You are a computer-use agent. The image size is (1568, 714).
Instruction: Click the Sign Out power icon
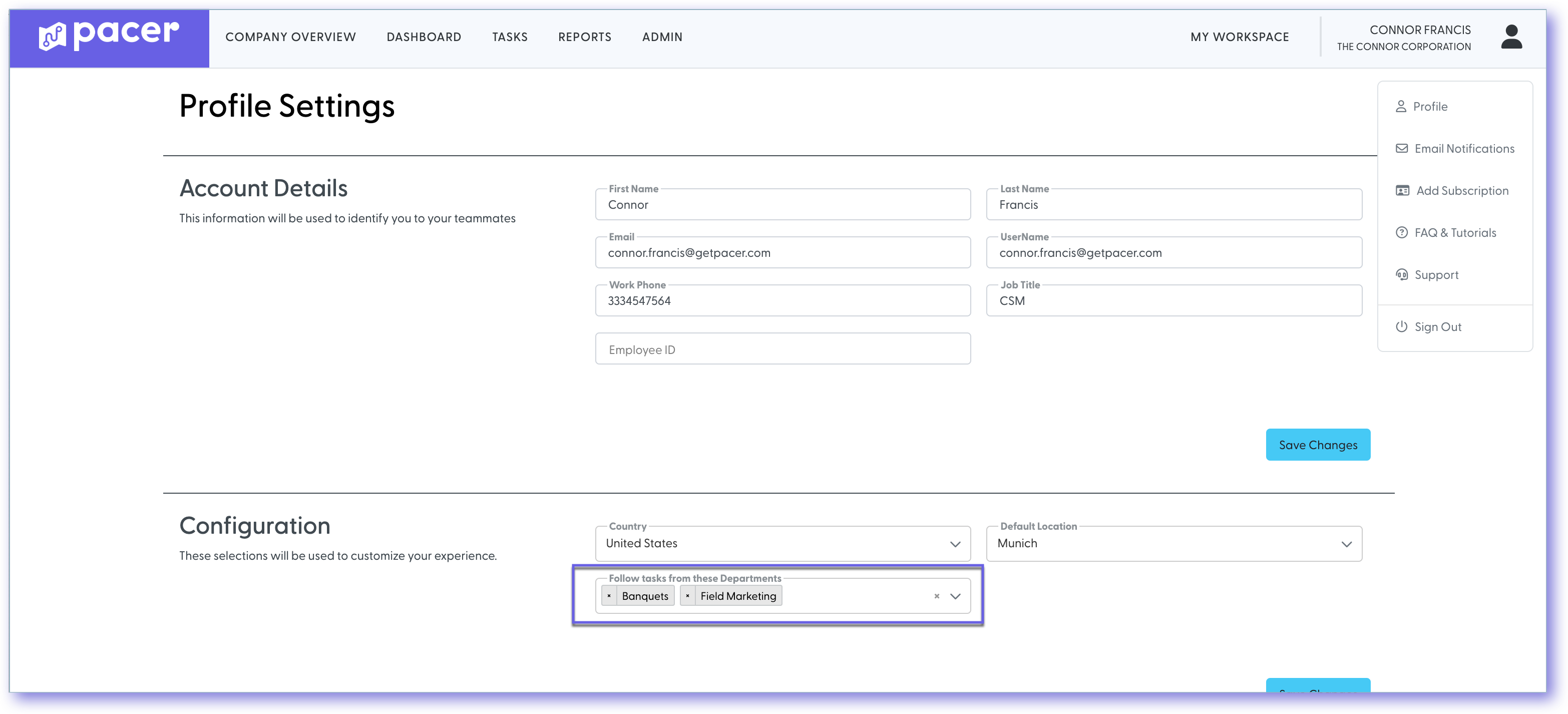[x=1401, y=327]
